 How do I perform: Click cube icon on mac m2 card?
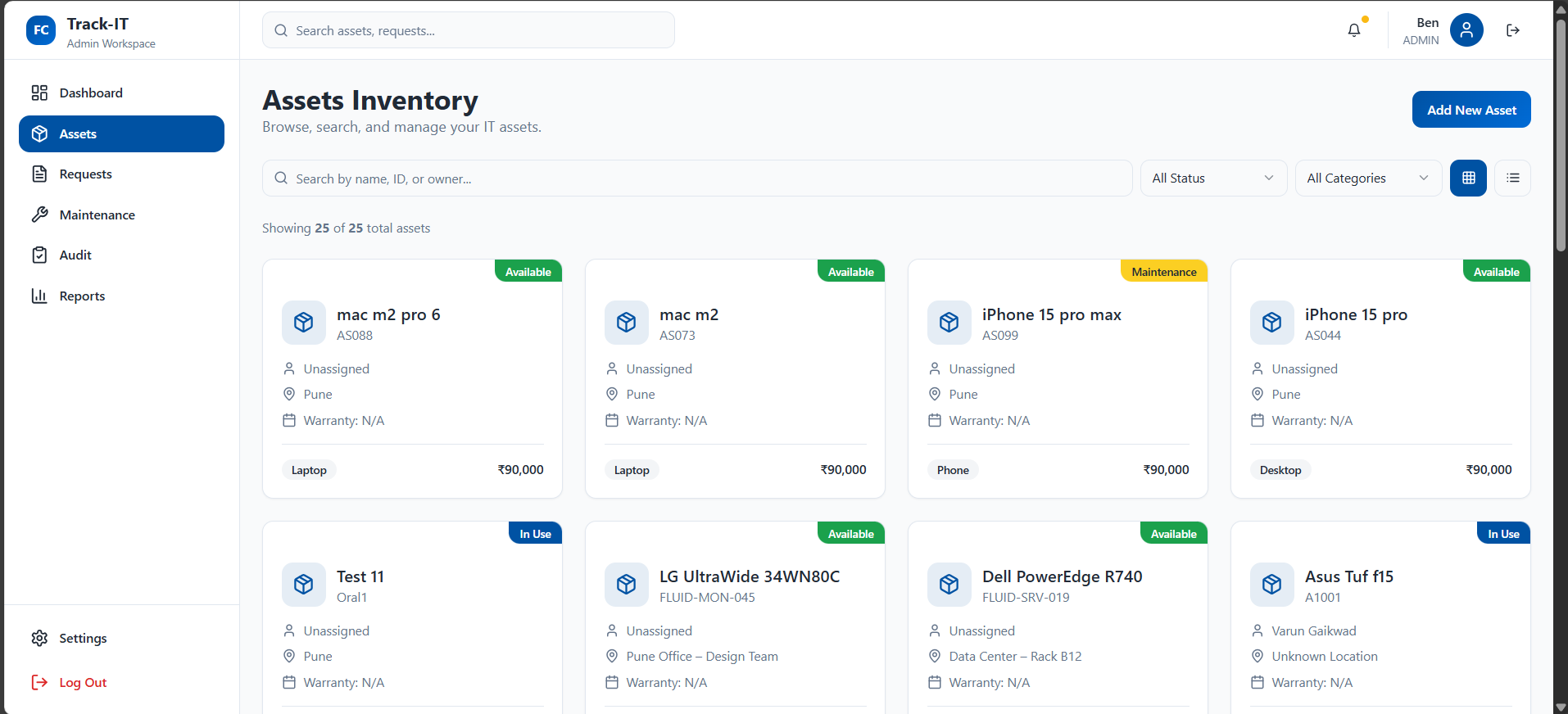click(x=627, y=323)
